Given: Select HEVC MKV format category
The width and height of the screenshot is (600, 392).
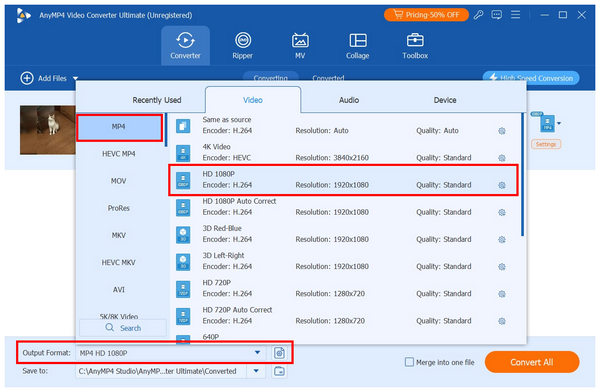Looking at the screenshot, I should point(119,263).
